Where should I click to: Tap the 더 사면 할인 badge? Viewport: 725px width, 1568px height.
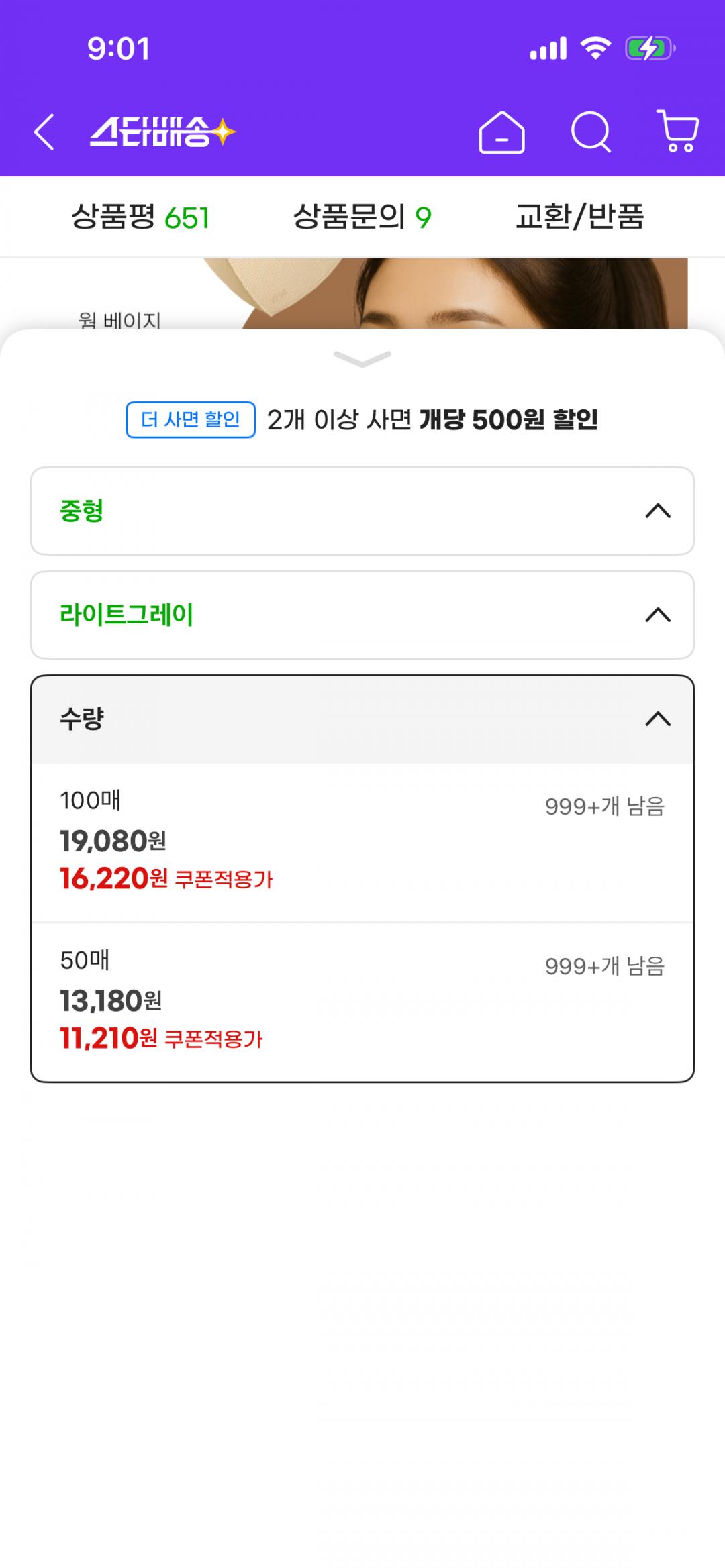191,420
